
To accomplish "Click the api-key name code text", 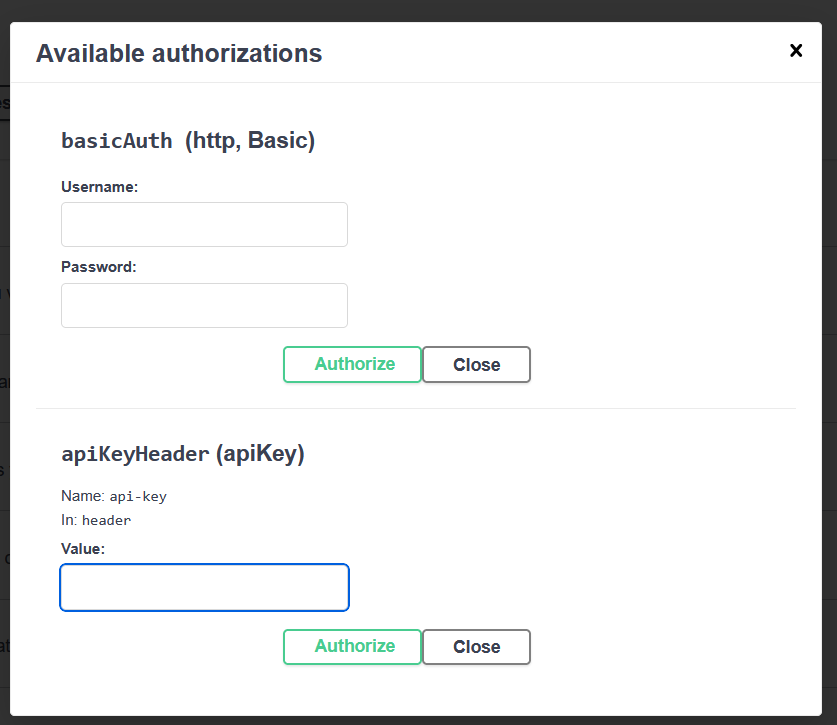I will tap(138, 496).
